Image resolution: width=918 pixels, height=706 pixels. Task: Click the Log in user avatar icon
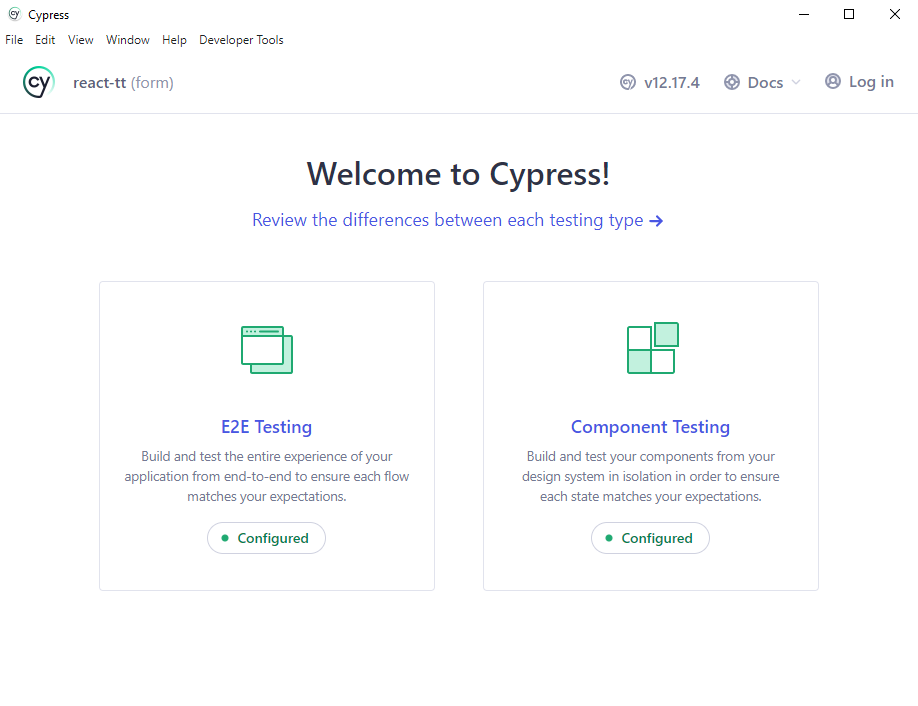832,82
